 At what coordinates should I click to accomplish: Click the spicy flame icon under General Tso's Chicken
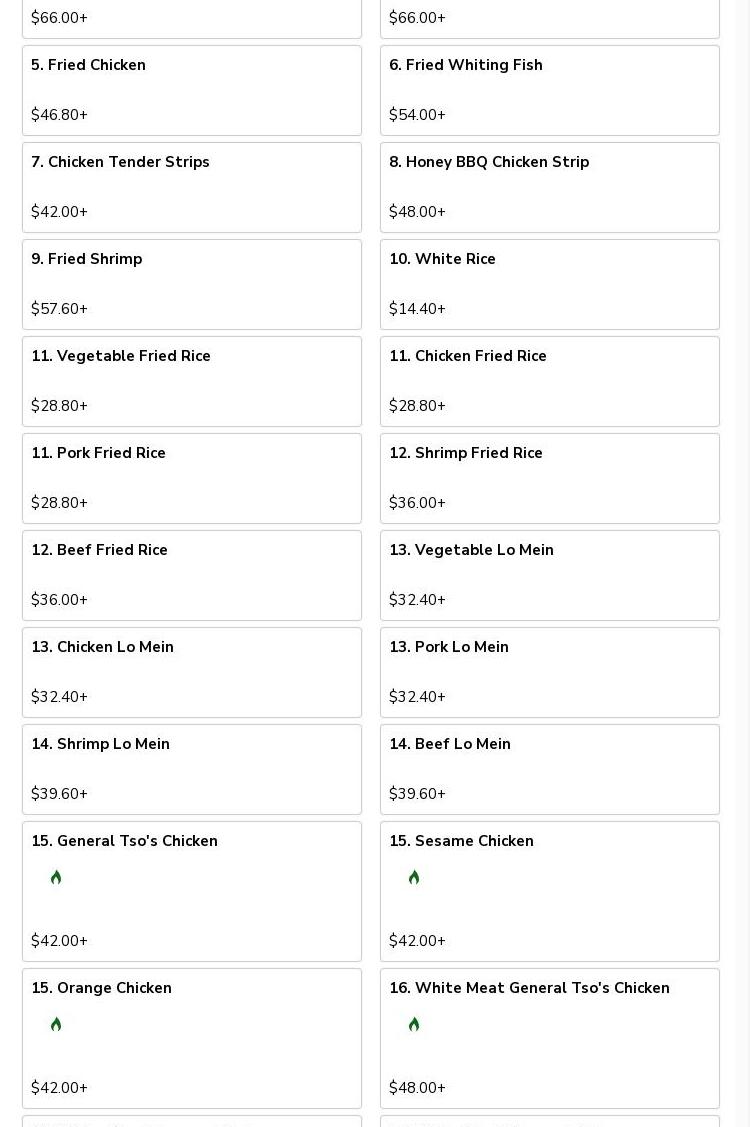point(56,877)
